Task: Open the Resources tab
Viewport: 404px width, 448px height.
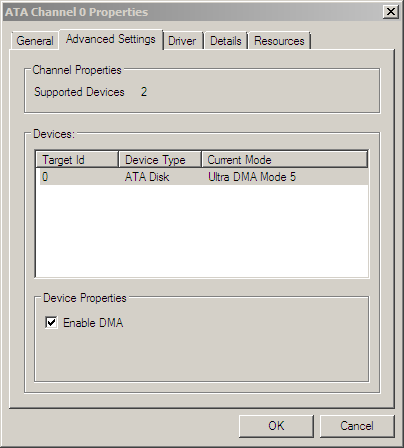Action: (279, 41)
